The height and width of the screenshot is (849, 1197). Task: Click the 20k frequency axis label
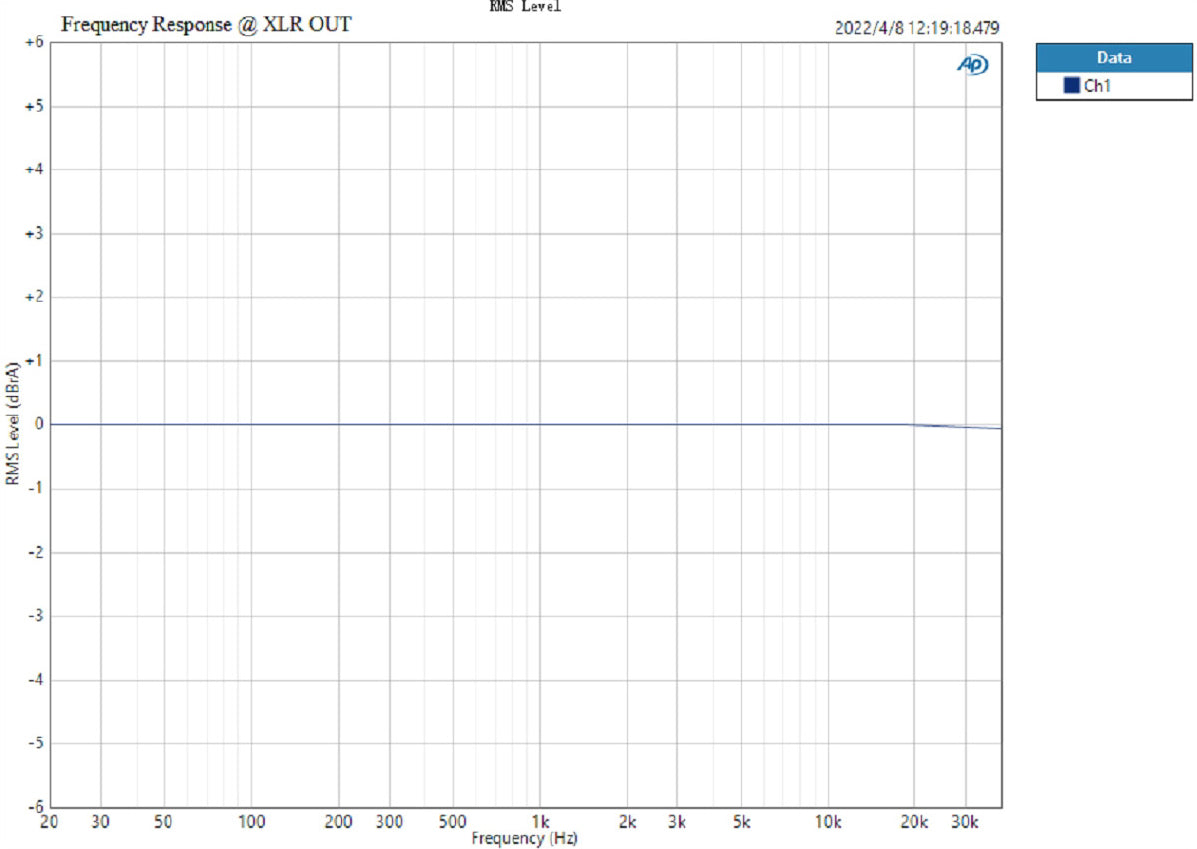(912, 822)
